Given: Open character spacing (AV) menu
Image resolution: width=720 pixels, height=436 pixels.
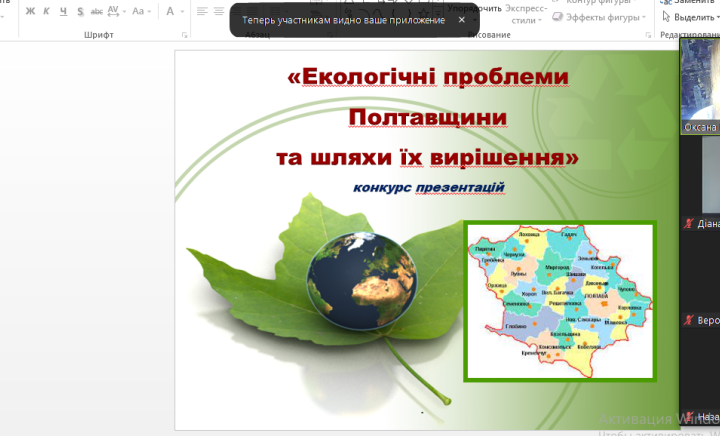Looking at the screenshot, I should [x=116, y=11].
